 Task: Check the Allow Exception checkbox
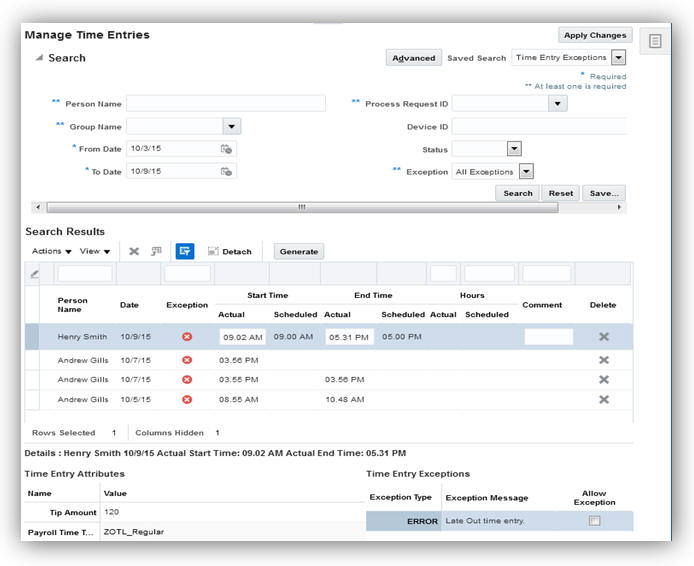point(594,521)
